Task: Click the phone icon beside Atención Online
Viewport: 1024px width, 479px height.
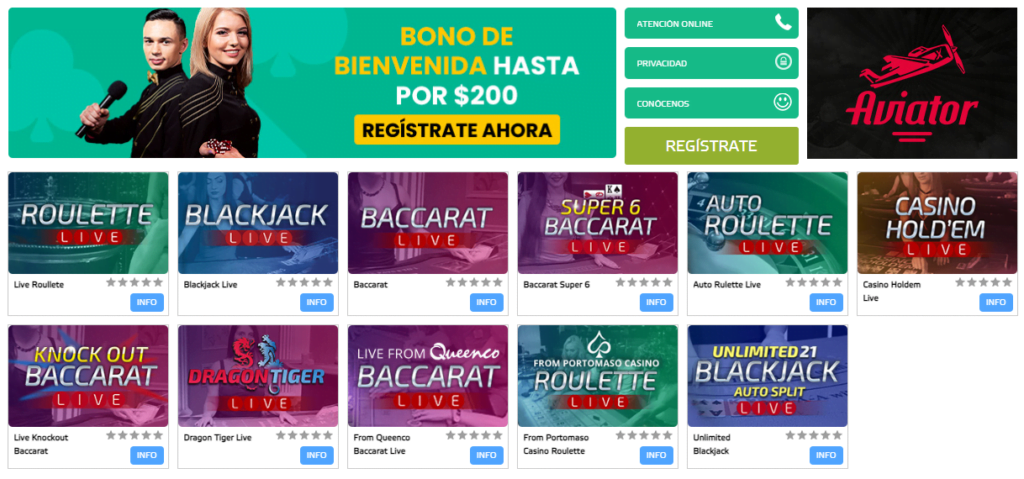Action: (782, 23)
